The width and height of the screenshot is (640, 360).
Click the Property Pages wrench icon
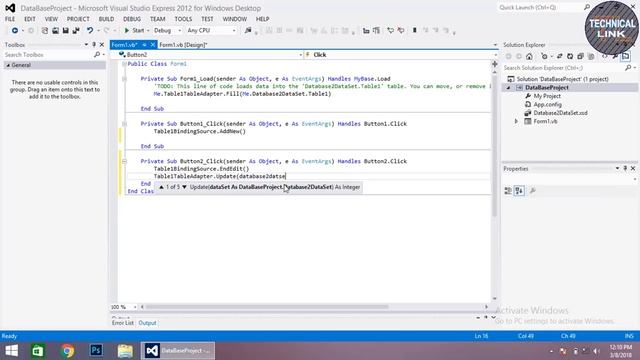point(533,191)
